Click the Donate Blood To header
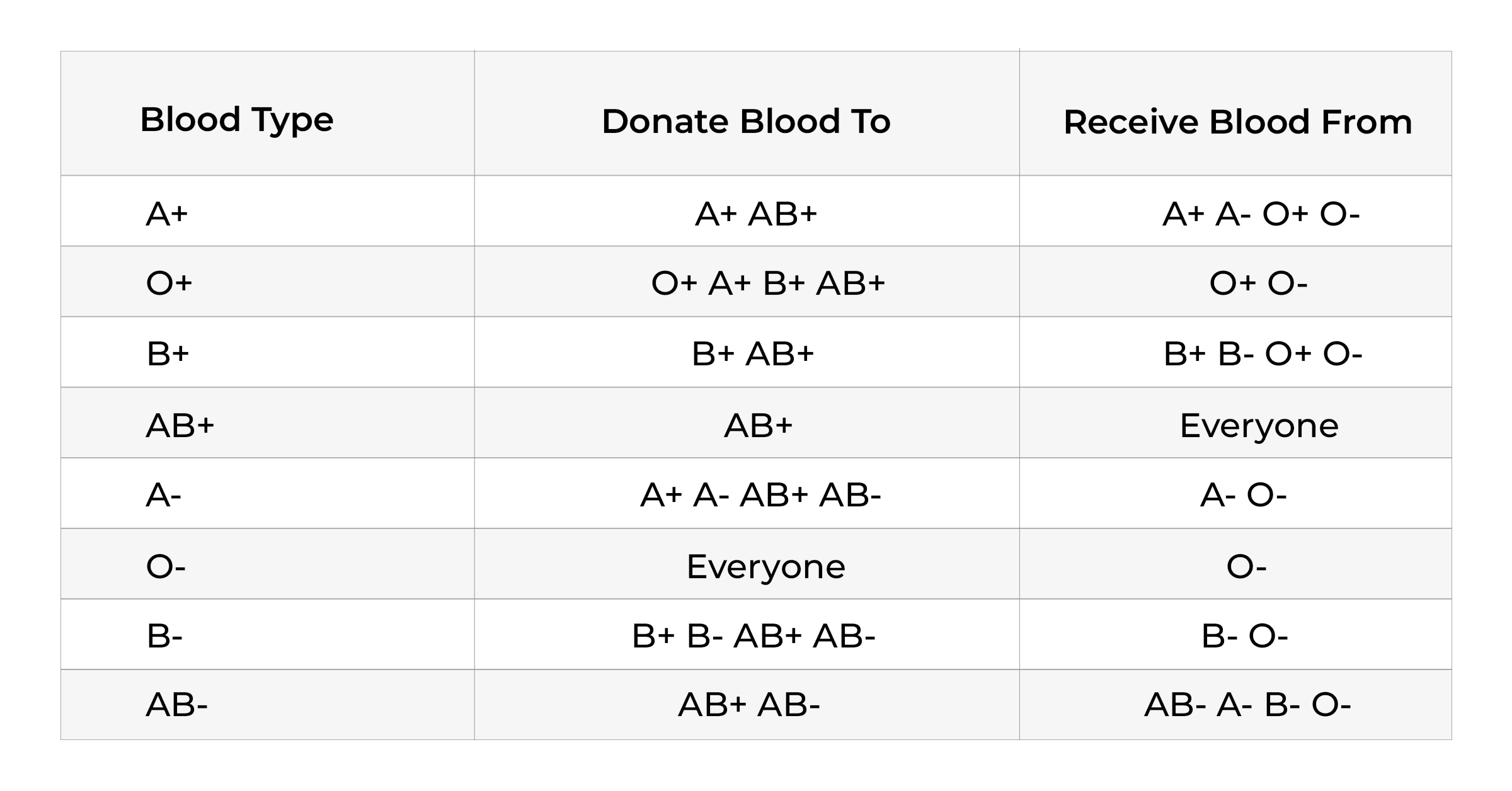 [x=746, y=122]
